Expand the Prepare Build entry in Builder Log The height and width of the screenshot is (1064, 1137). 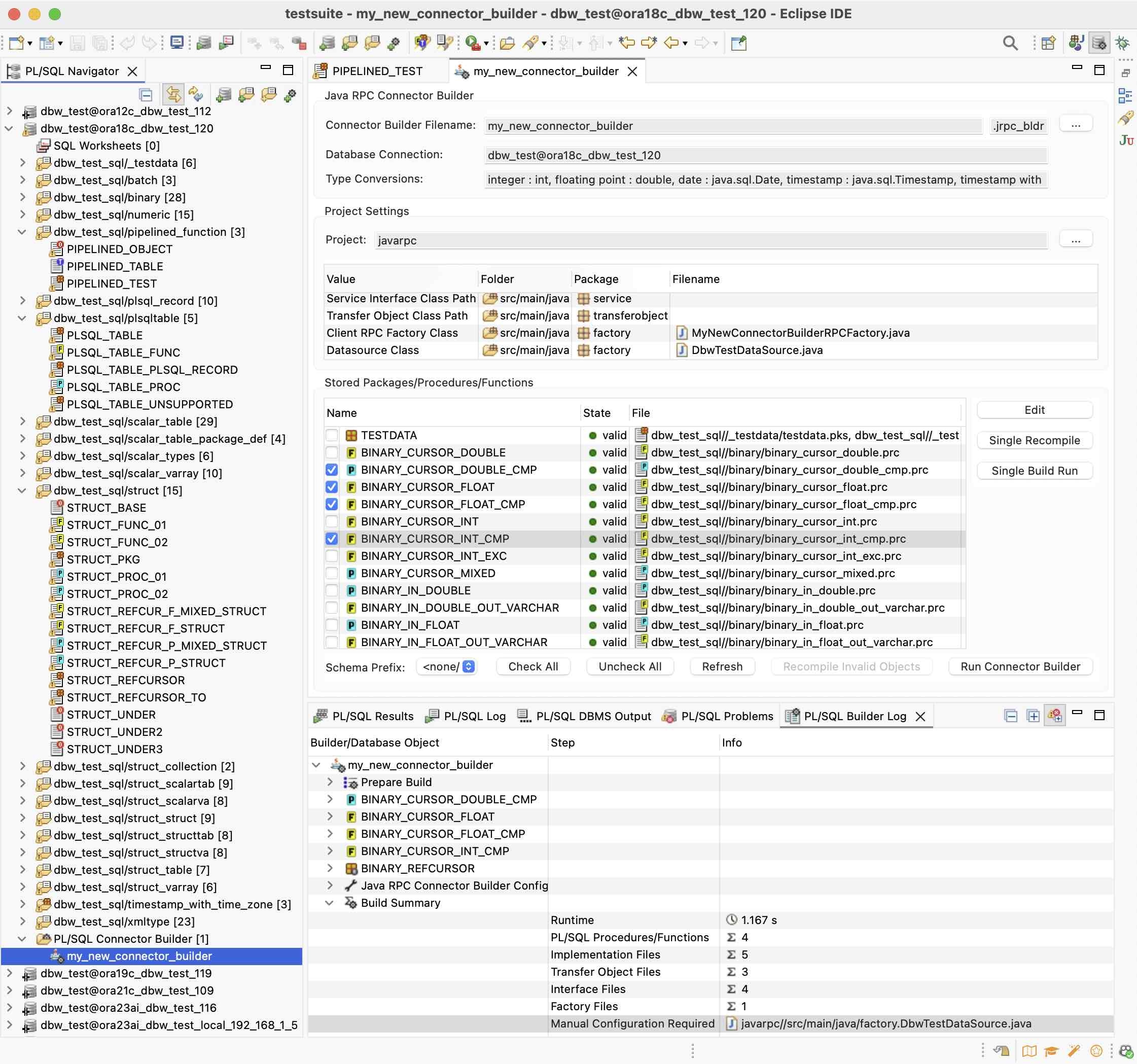(x=330, y=782)
